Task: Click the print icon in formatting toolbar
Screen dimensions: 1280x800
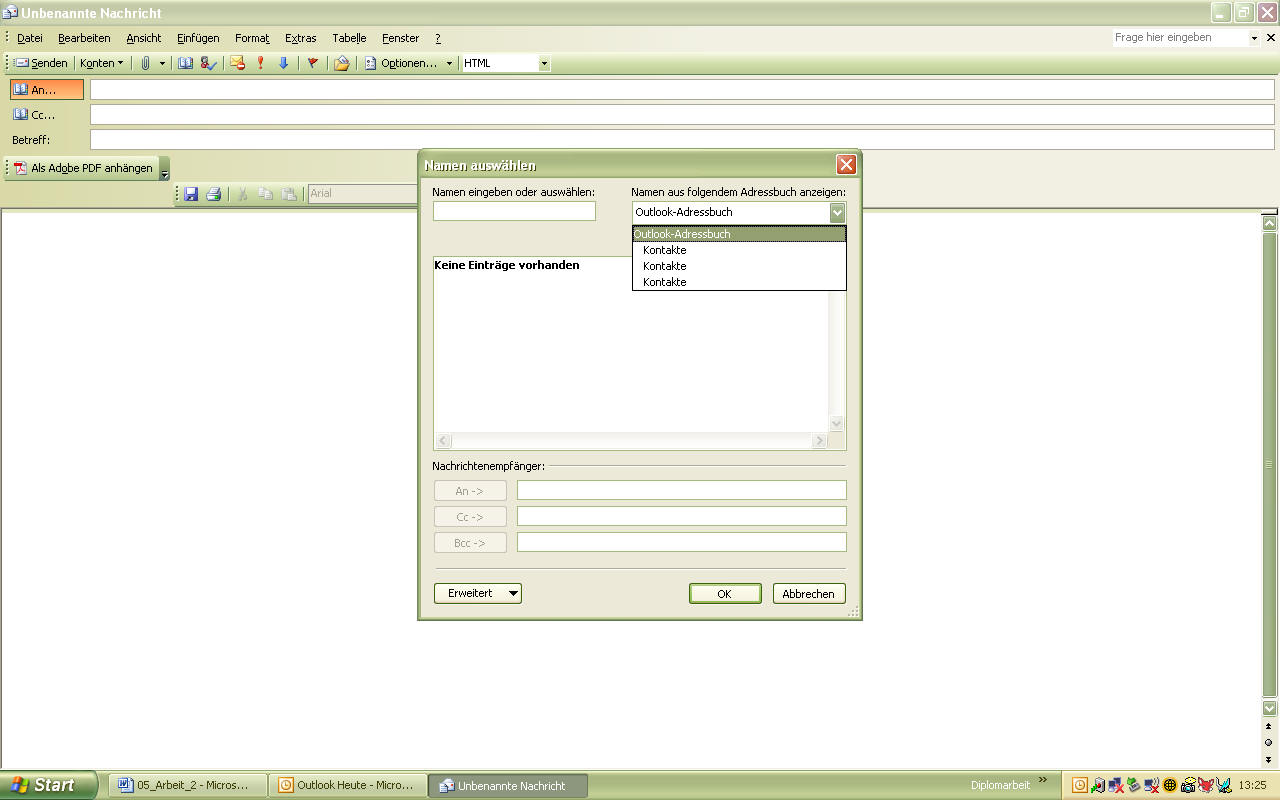Action: point(213,194)
